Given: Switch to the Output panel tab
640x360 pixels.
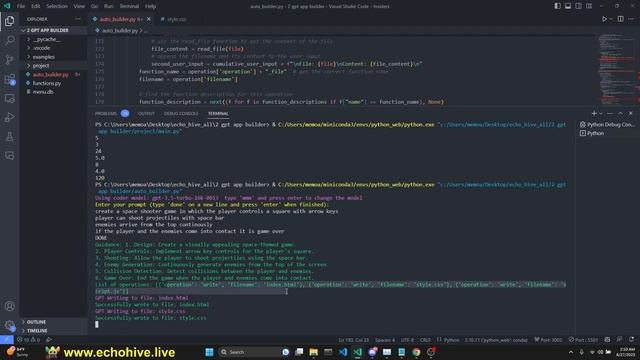Looking at the screenshot, I should [146, 113].
